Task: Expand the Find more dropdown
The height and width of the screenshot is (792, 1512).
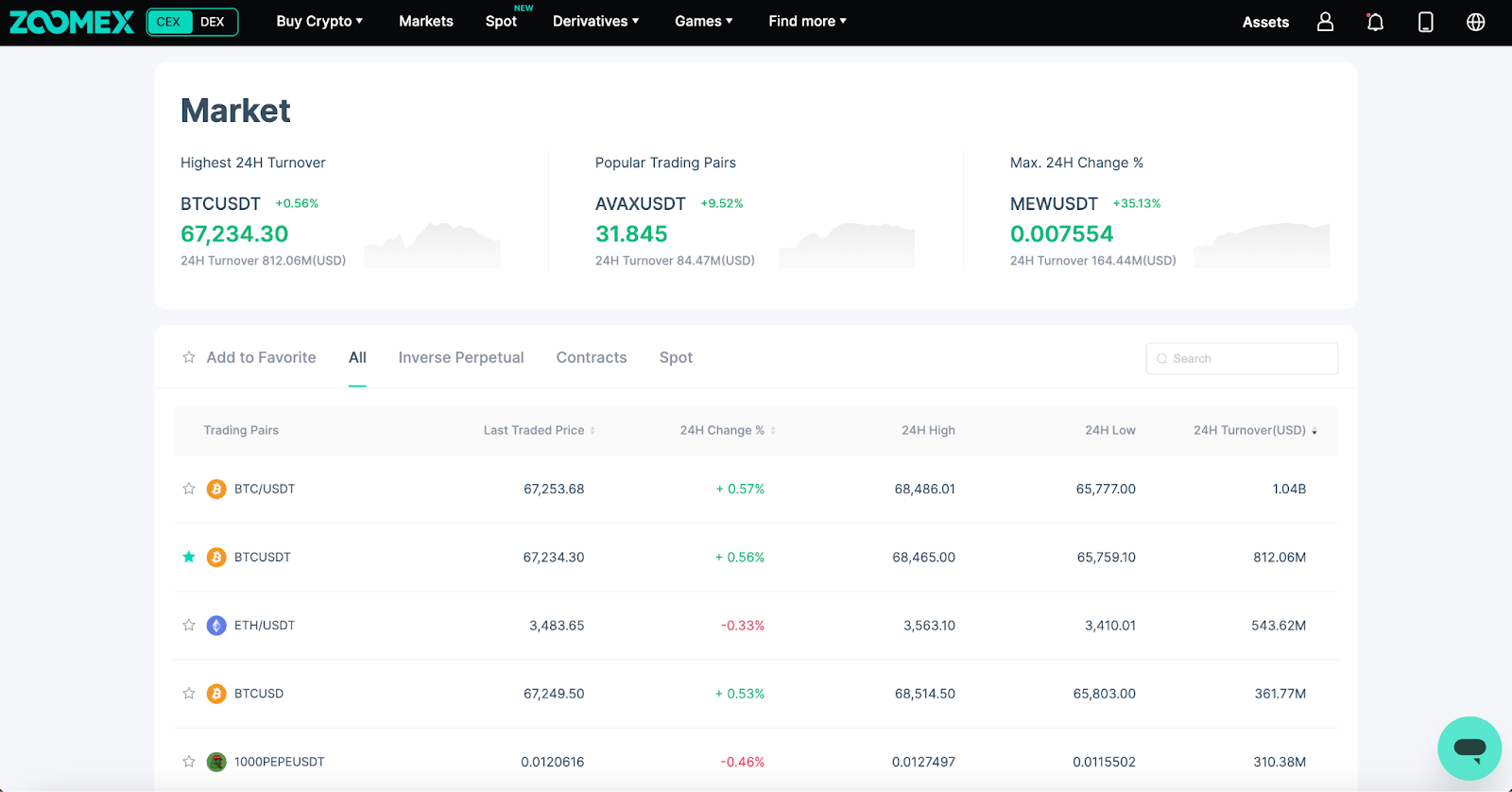Action: click(x=808, y=21)
